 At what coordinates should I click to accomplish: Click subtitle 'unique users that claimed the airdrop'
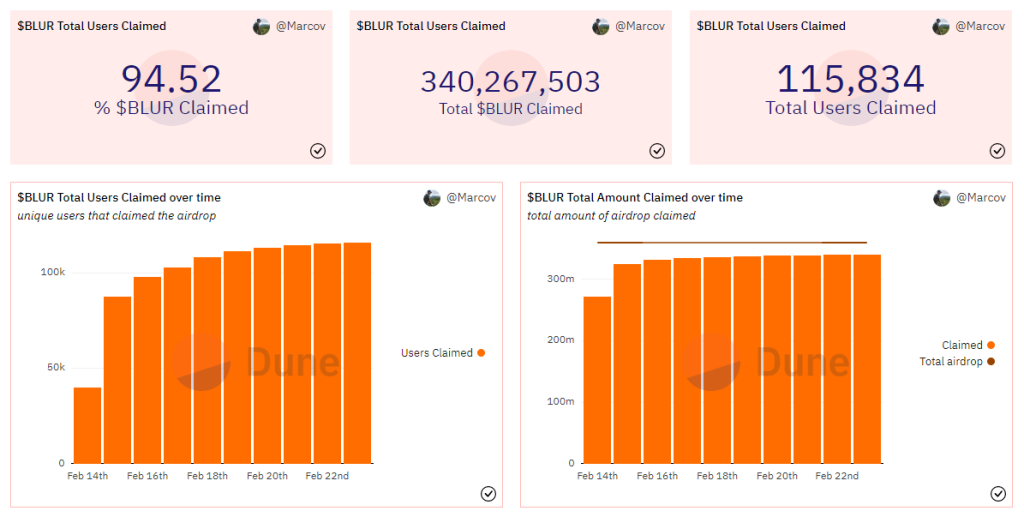pos(116,215)
